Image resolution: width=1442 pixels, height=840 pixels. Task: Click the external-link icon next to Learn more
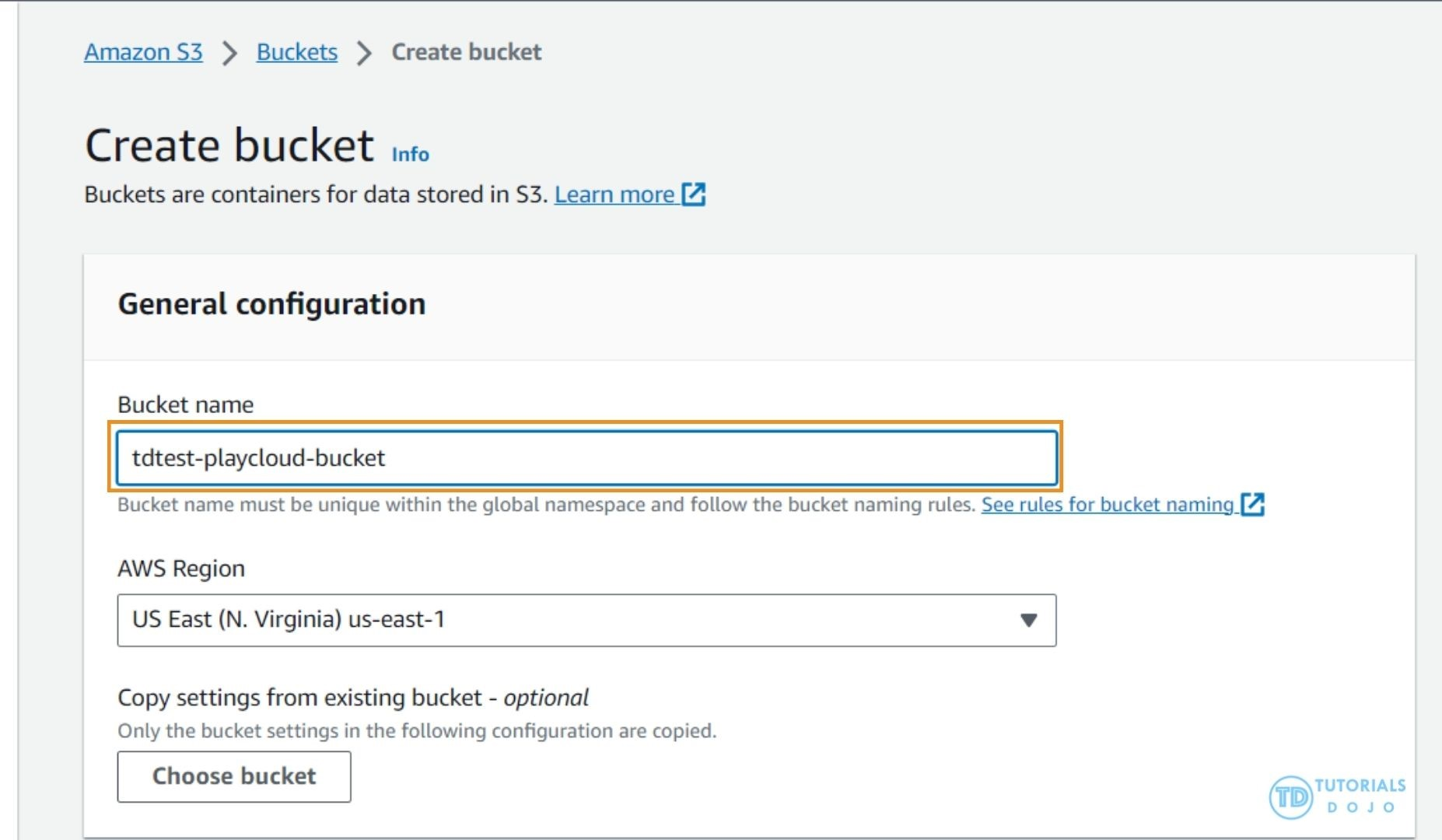(x=693, y=194)
